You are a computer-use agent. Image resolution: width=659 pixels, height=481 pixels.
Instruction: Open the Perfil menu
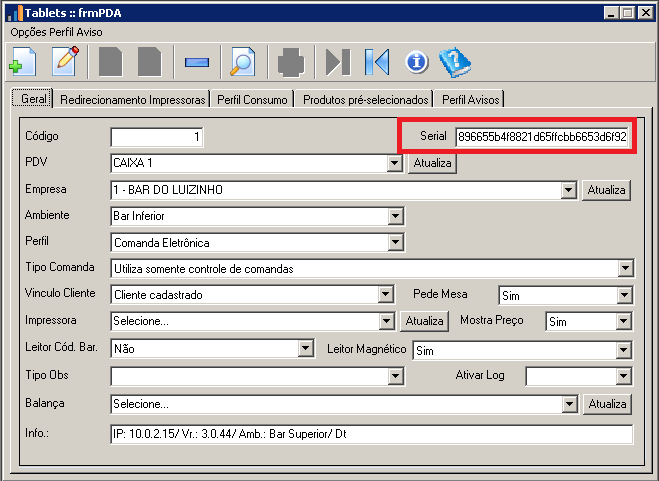(61, 32)
